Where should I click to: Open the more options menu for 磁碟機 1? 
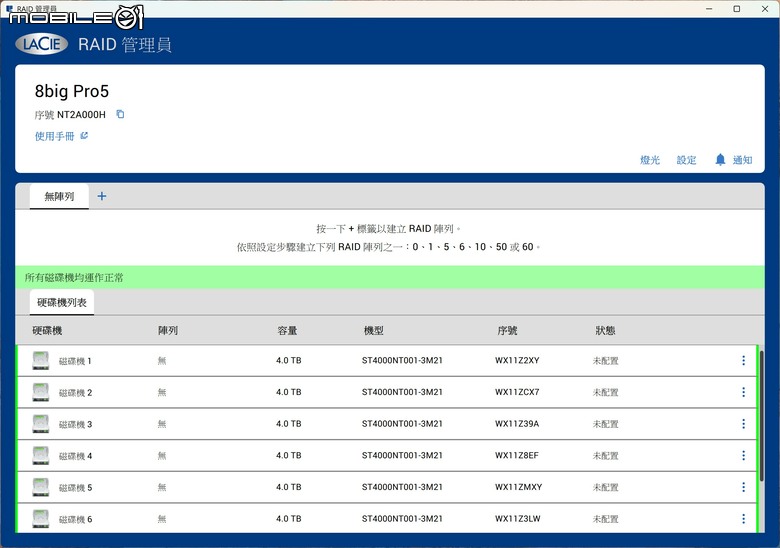tap(743, 361)
